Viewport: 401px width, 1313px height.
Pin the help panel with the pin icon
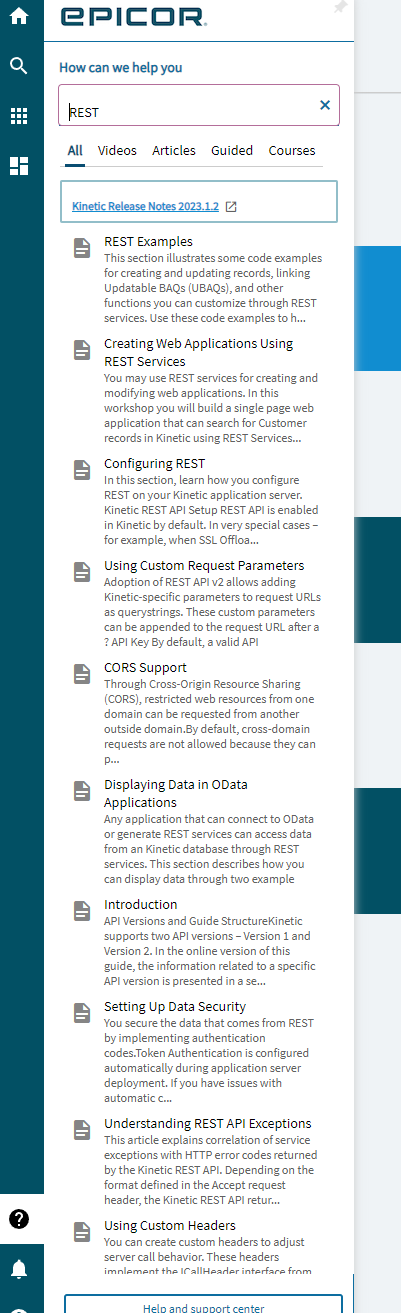pos(341,7)
